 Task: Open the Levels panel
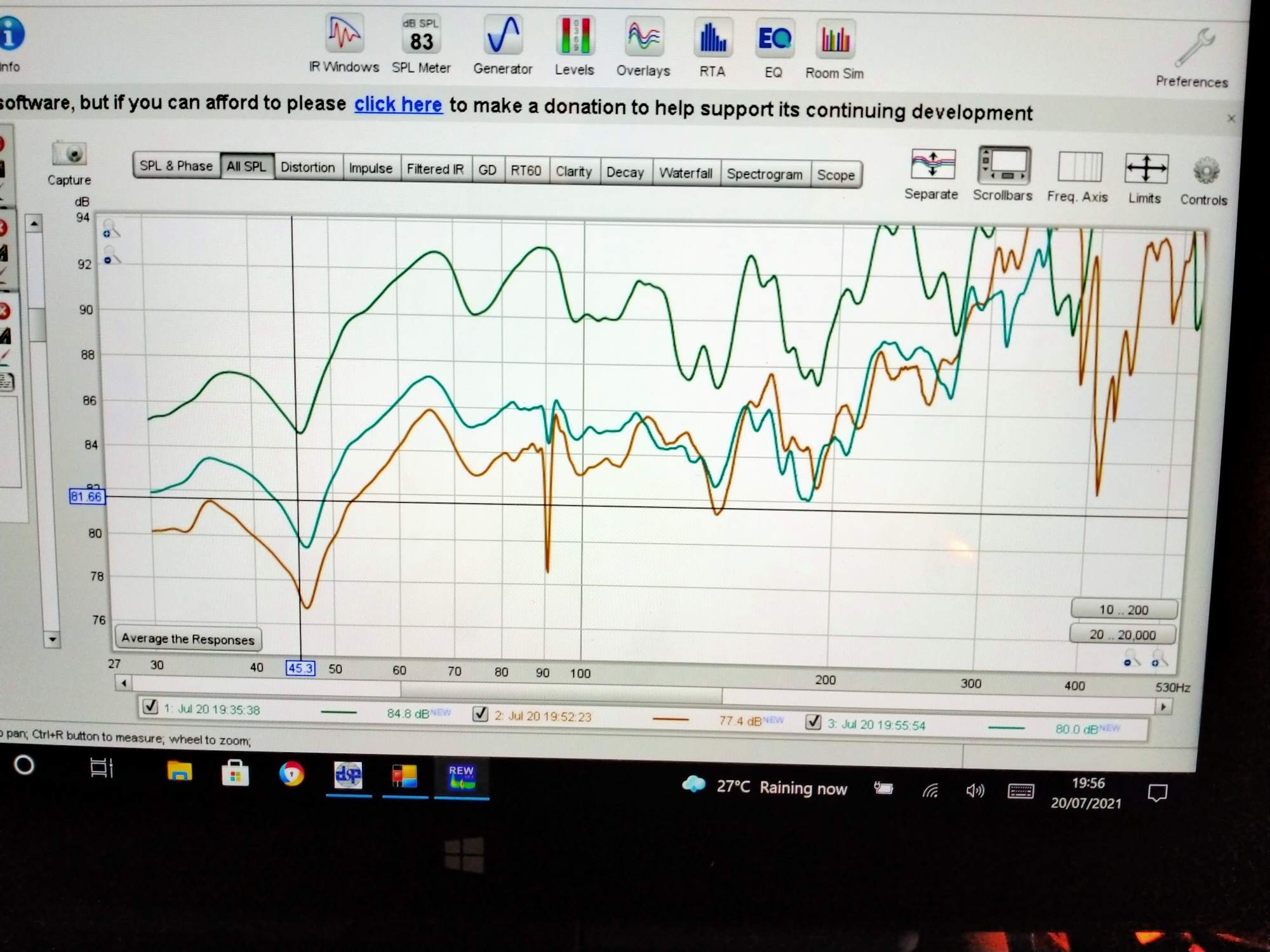574,46
